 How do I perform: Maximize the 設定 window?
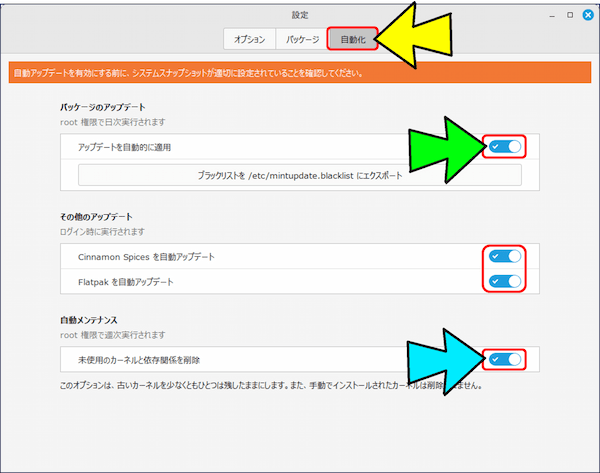click(x=570, y=16)
